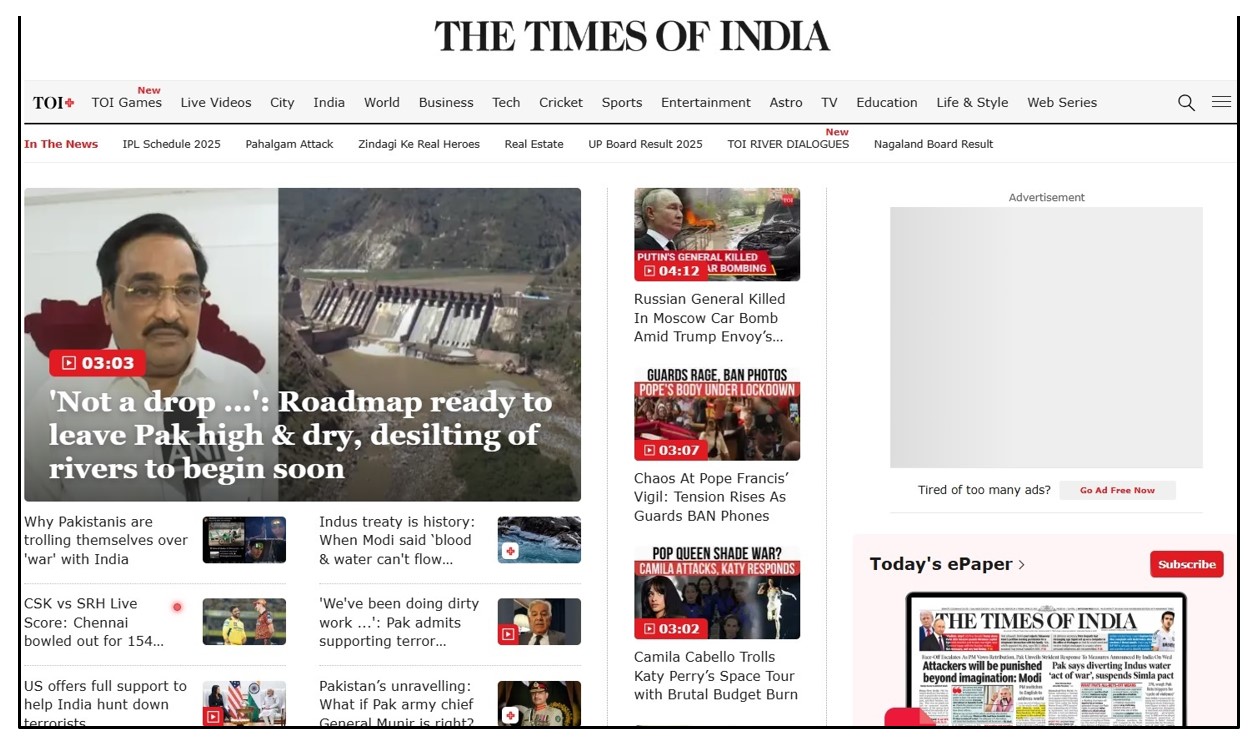This screenshot has width=1250, height=741.
Task: Open the Entertainment menu item
Action: pos(705,102)
